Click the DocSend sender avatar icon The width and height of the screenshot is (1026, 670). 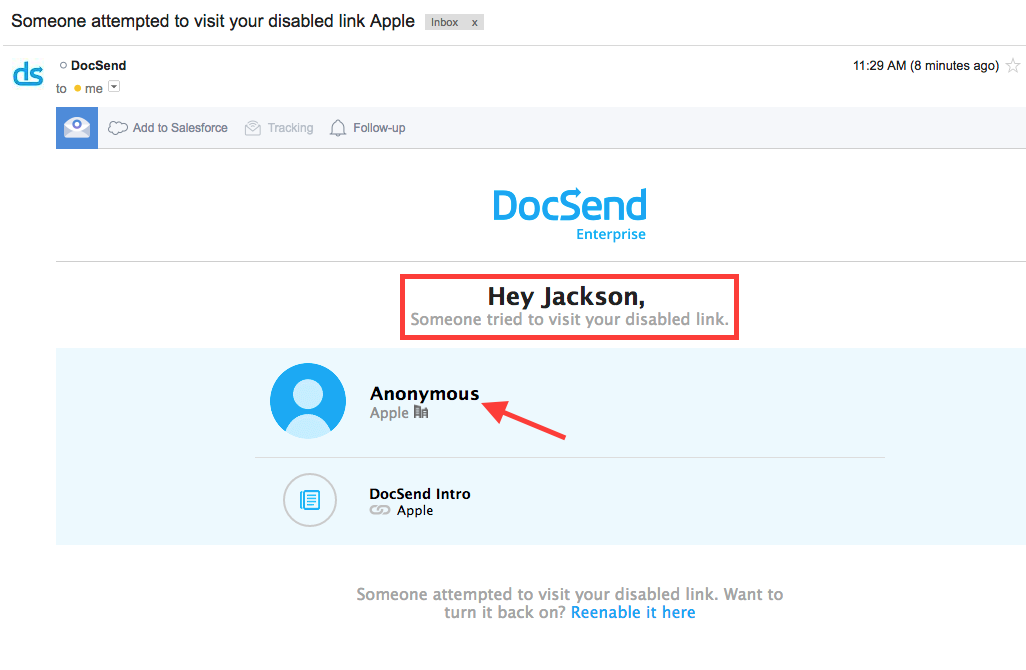28,74
